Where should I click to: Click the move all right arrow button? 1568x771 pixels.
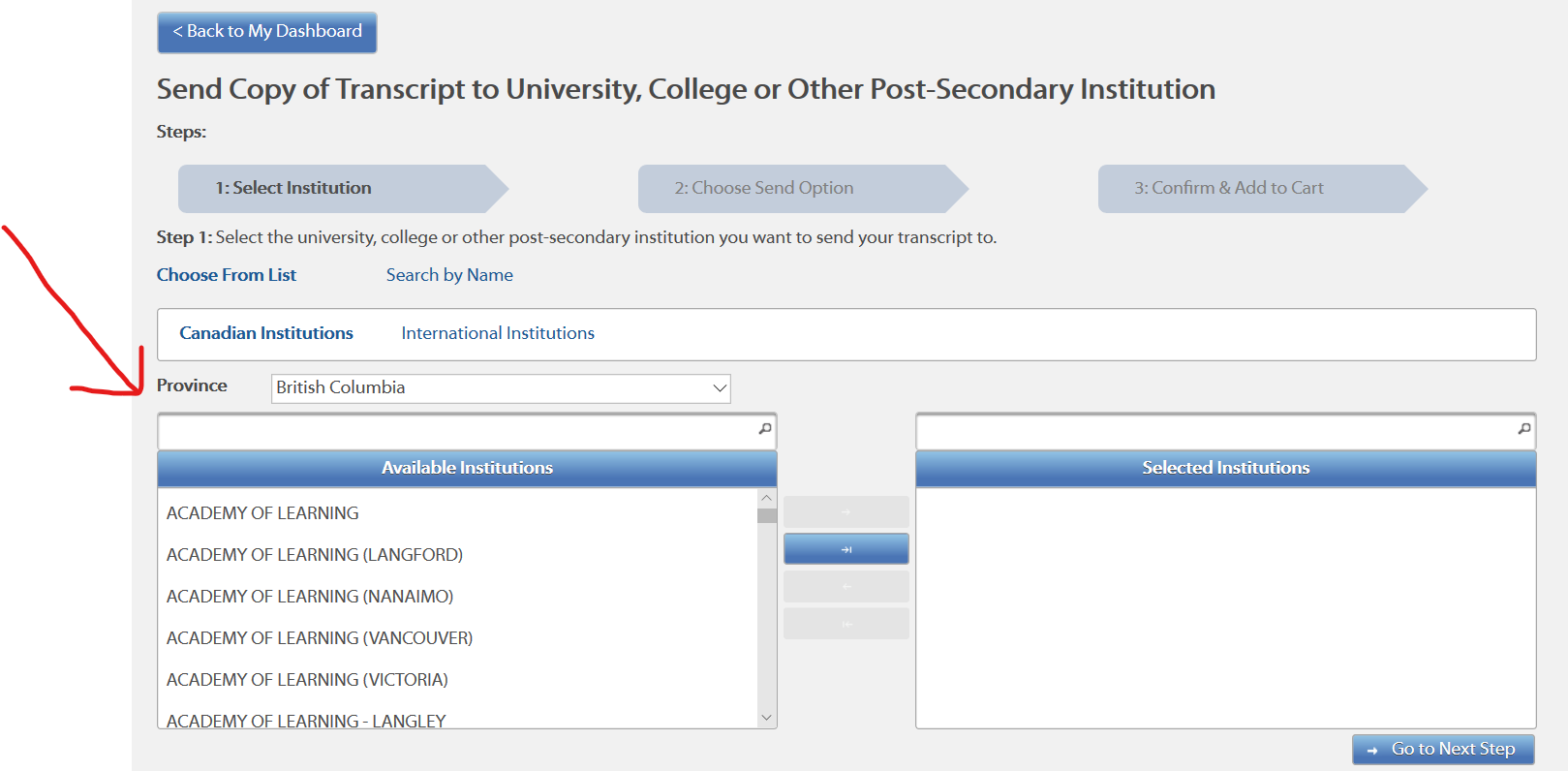click(846, 549)
